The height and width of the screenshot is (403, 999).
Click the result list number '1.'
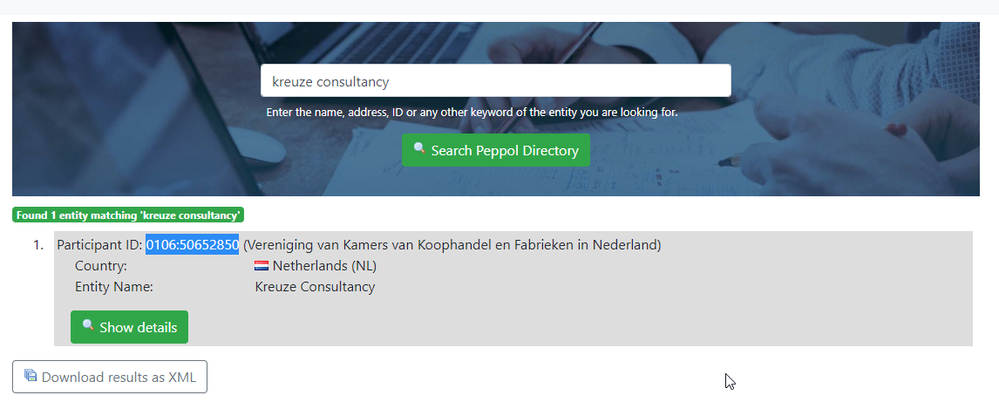[39, 245]
